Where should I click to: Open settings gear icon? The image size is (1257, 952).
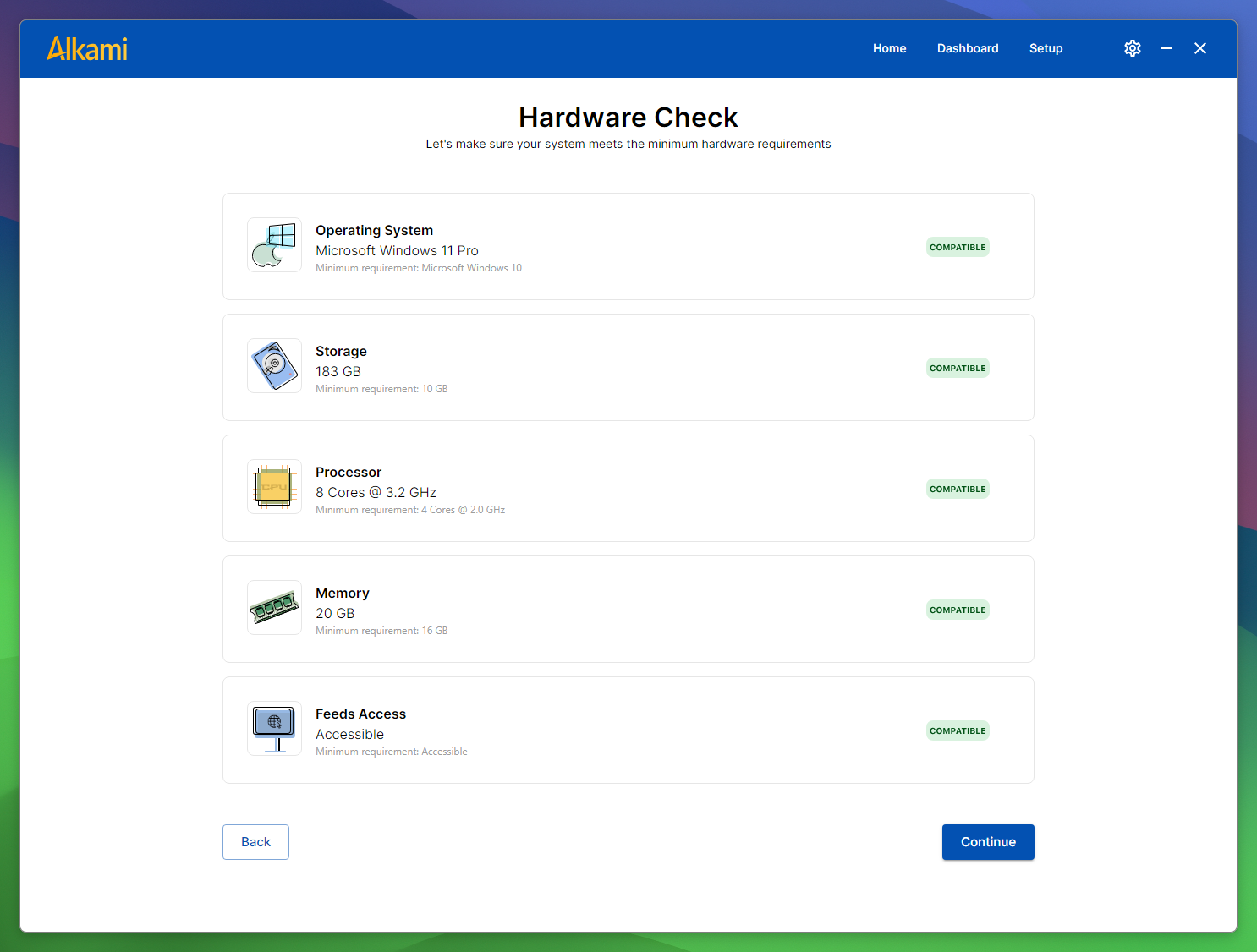(1133, 48)
